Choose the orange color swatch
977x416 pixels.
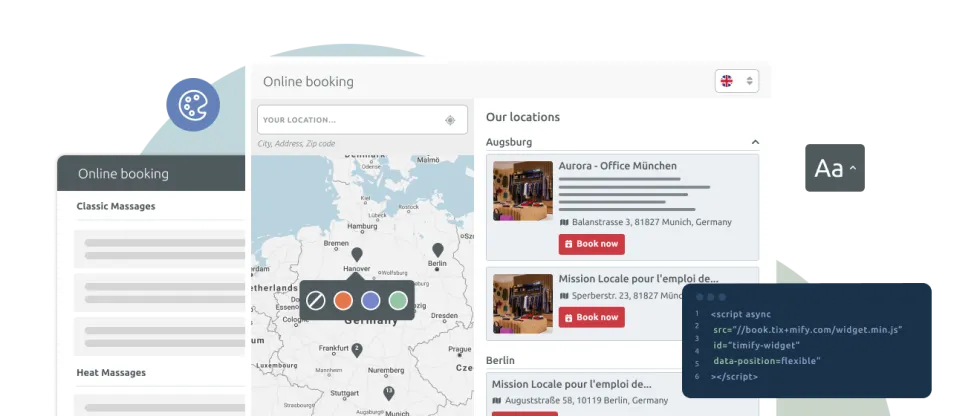coord(343,301)
